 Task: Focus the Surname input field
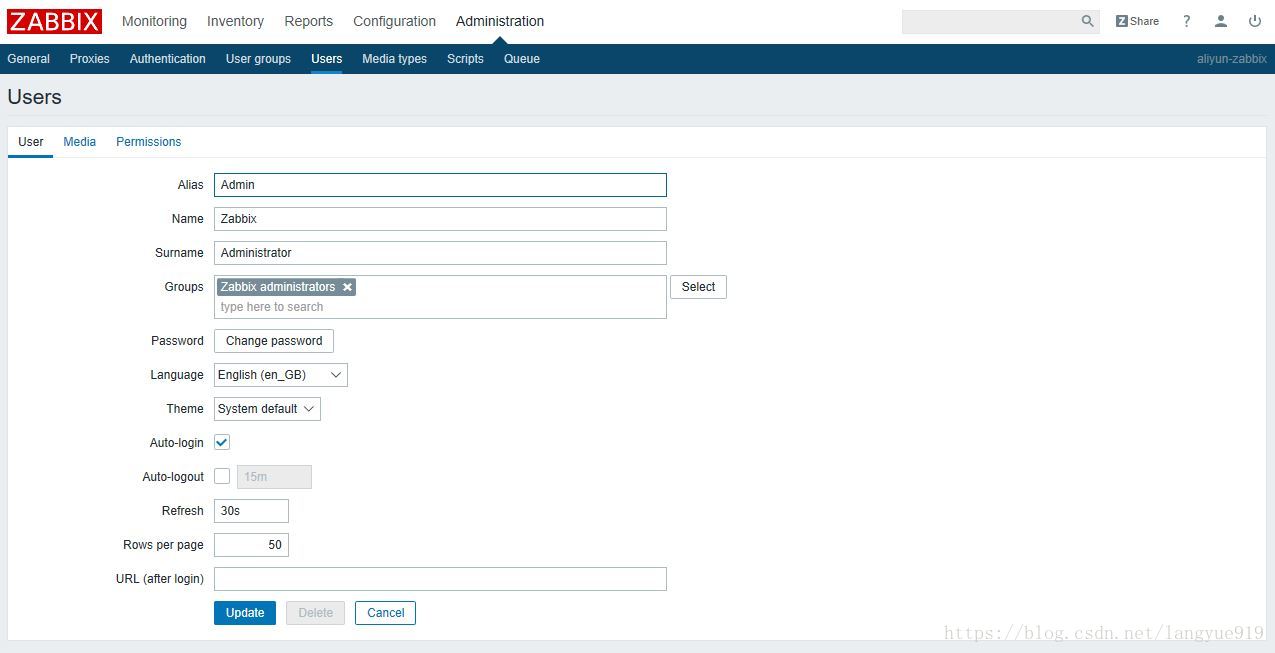(440, 253)
